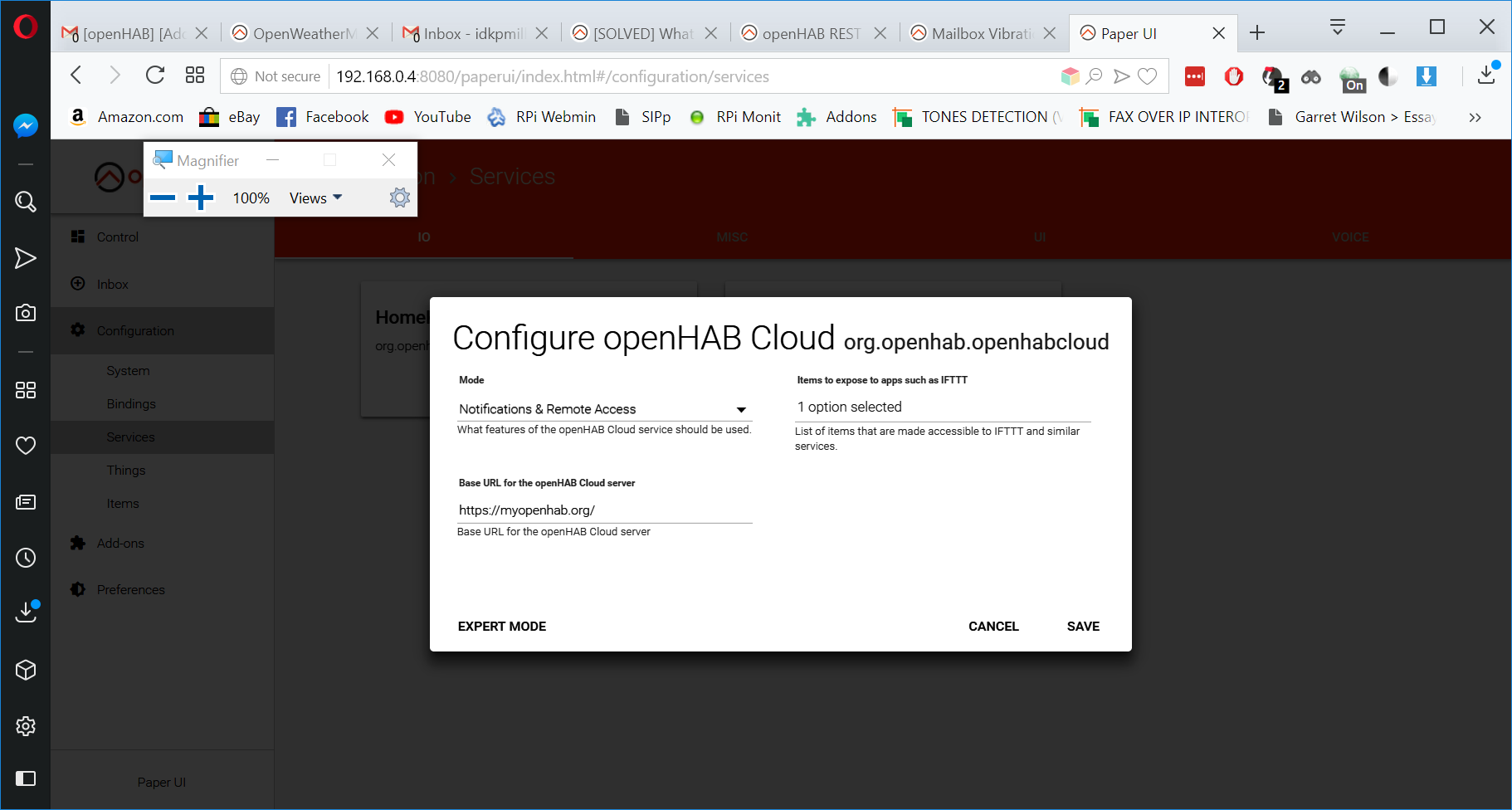Reload the current page

[155, 76]
